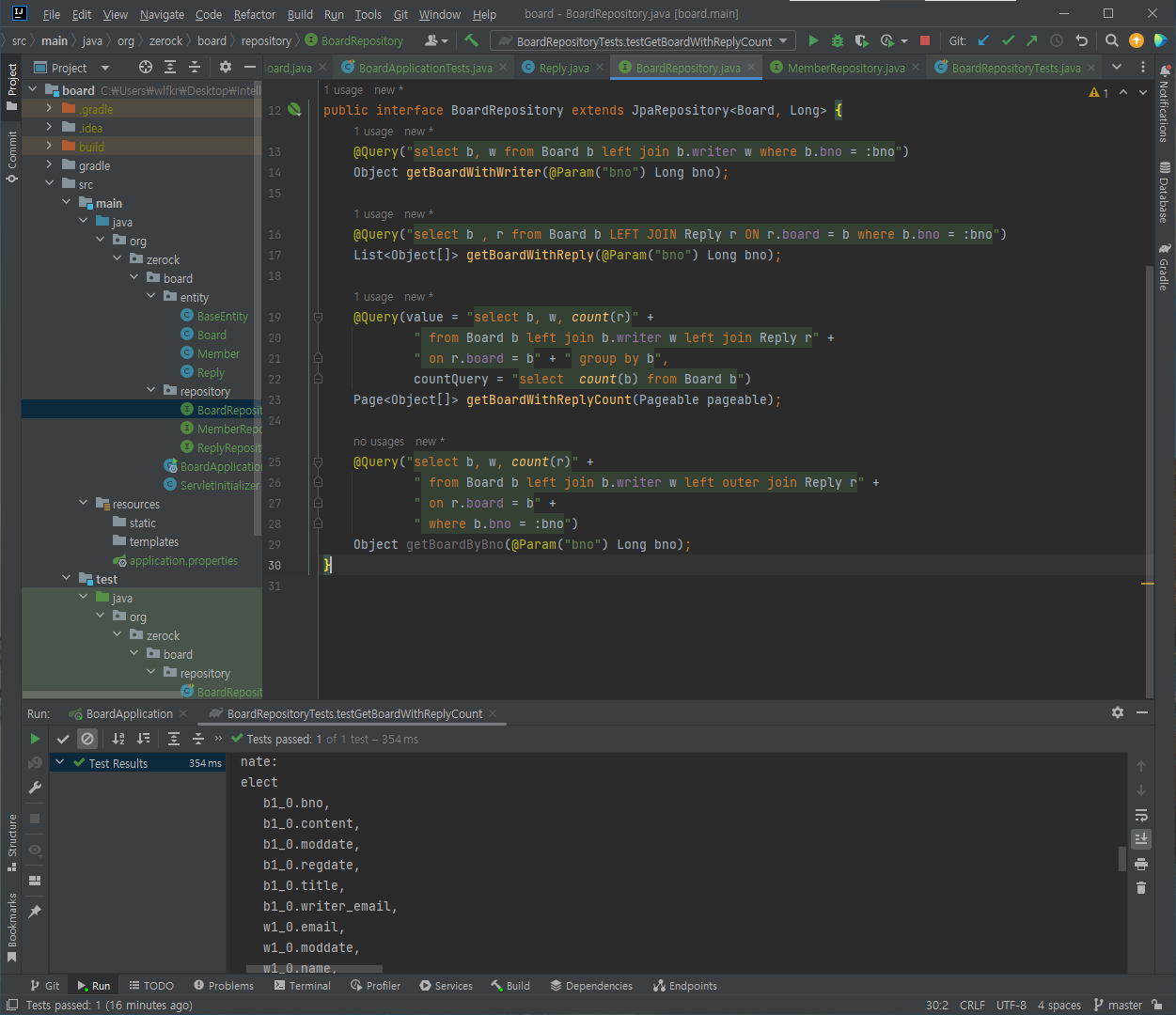The width and height of the screenshot is (1176, 1015).
Task: Collapse all in Project panel toolbar
Action: (195, 67)
